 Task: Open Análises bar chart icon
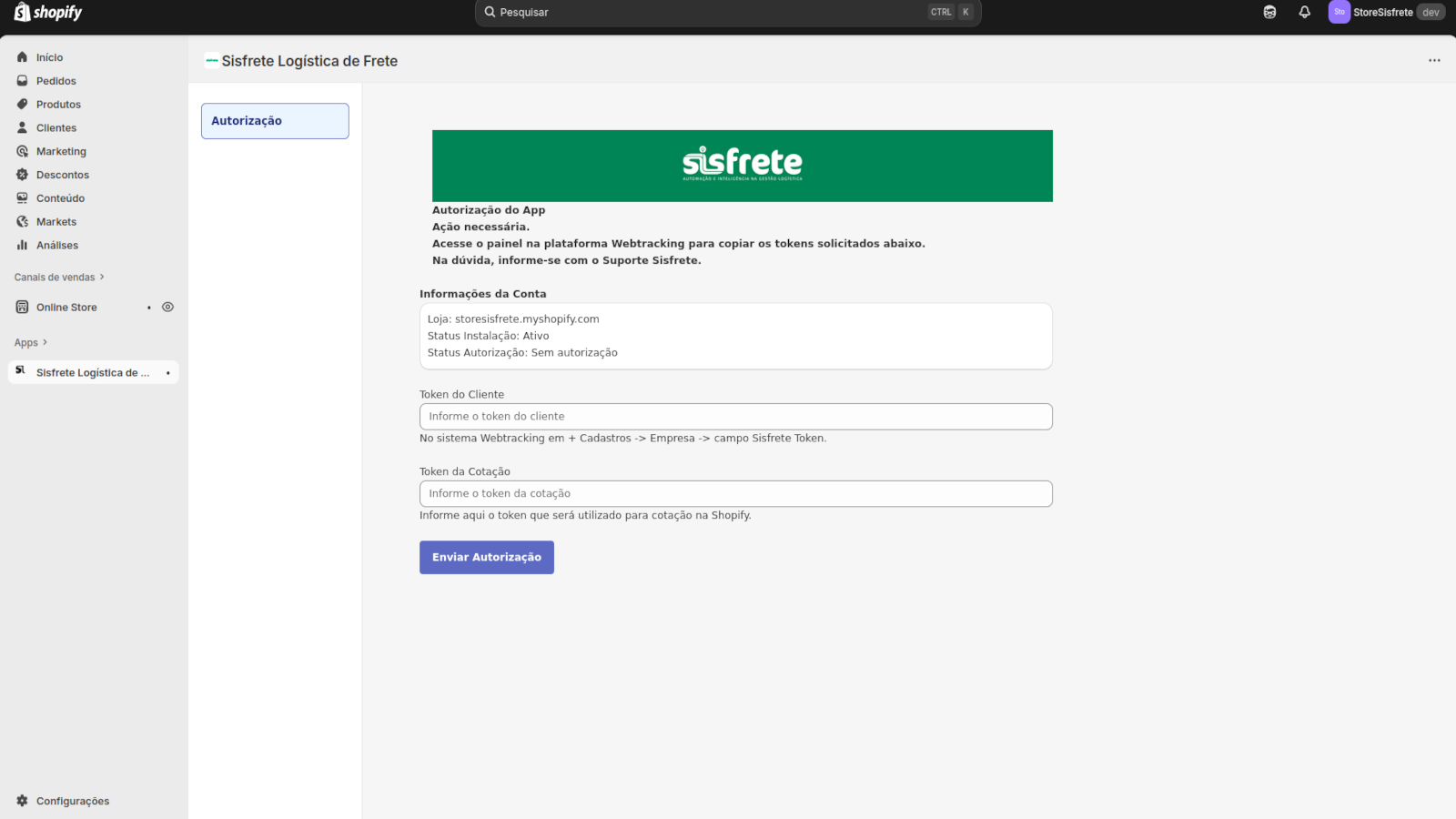coord(22,246)
